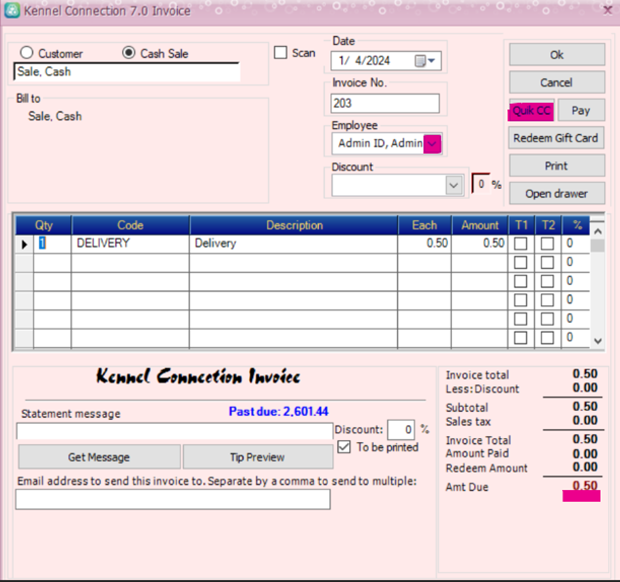Click the Qty cell showing 1
The image size is (620, 582).
(x=52, y=244)
